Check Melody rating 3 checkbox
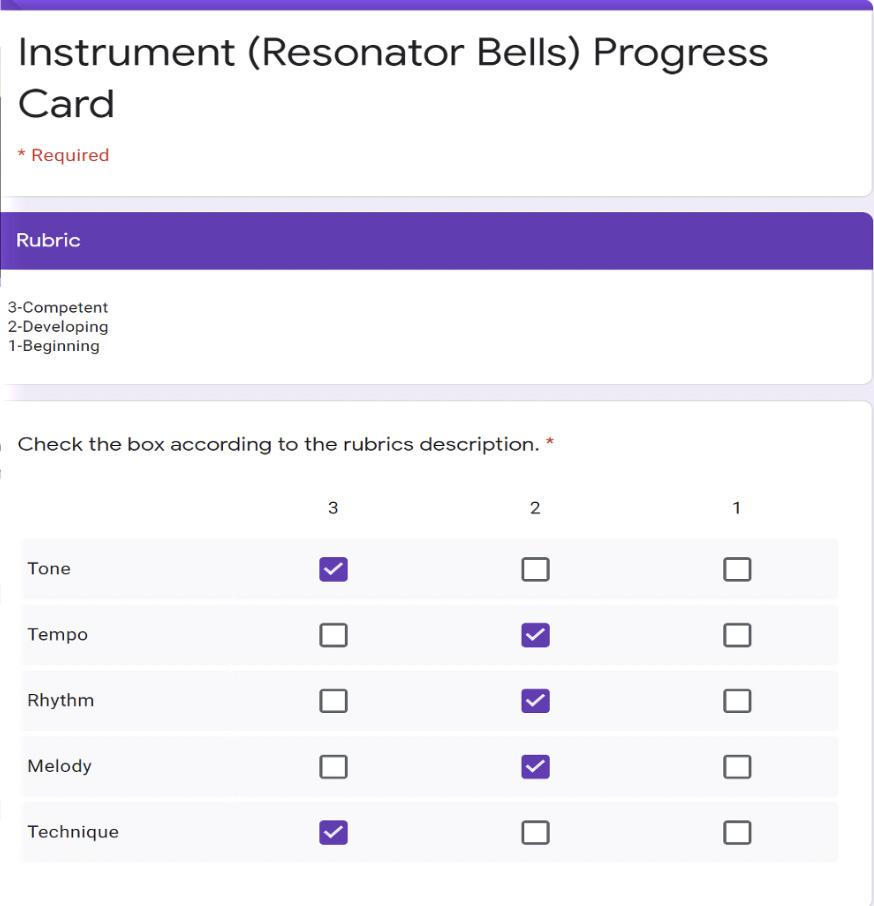874x906 pixels. coord(333,767)
